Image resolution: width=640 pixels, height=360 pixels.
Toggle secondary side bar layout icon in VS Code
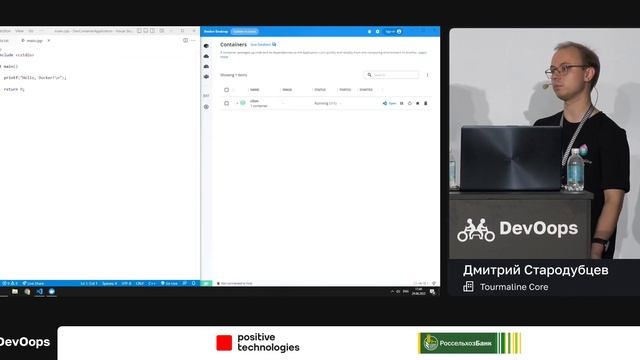153,31
